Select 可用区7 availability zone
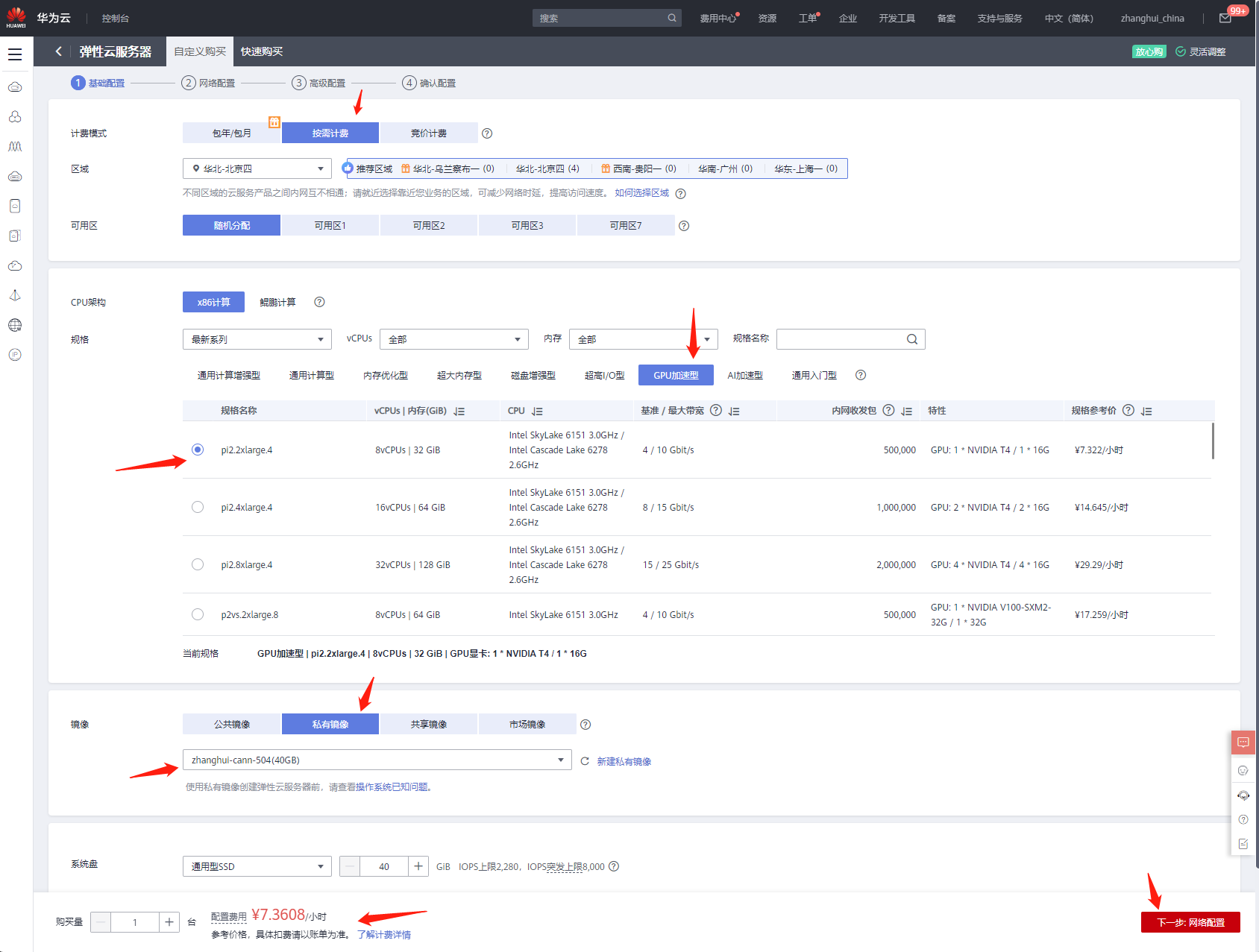Image resolution: width=1259 pixels, height=952 pixels. tap(626, 225)
